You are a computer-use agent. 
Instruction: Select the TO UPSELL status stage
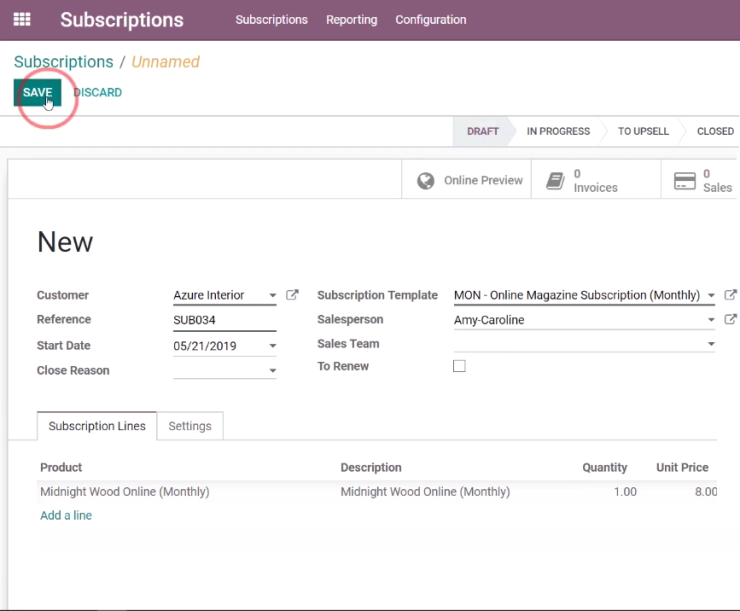pos(643,131)
